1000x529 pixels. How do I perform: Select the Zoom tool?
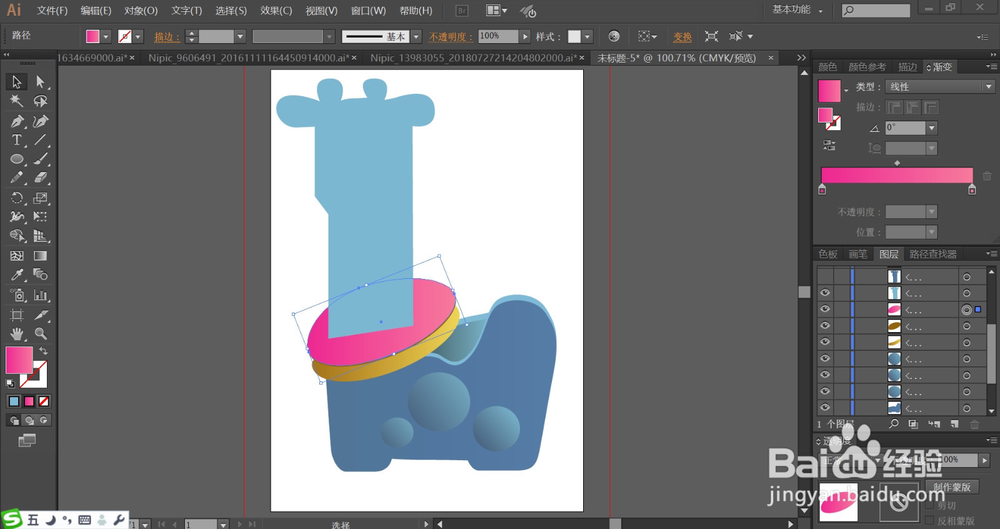(40, 333)
